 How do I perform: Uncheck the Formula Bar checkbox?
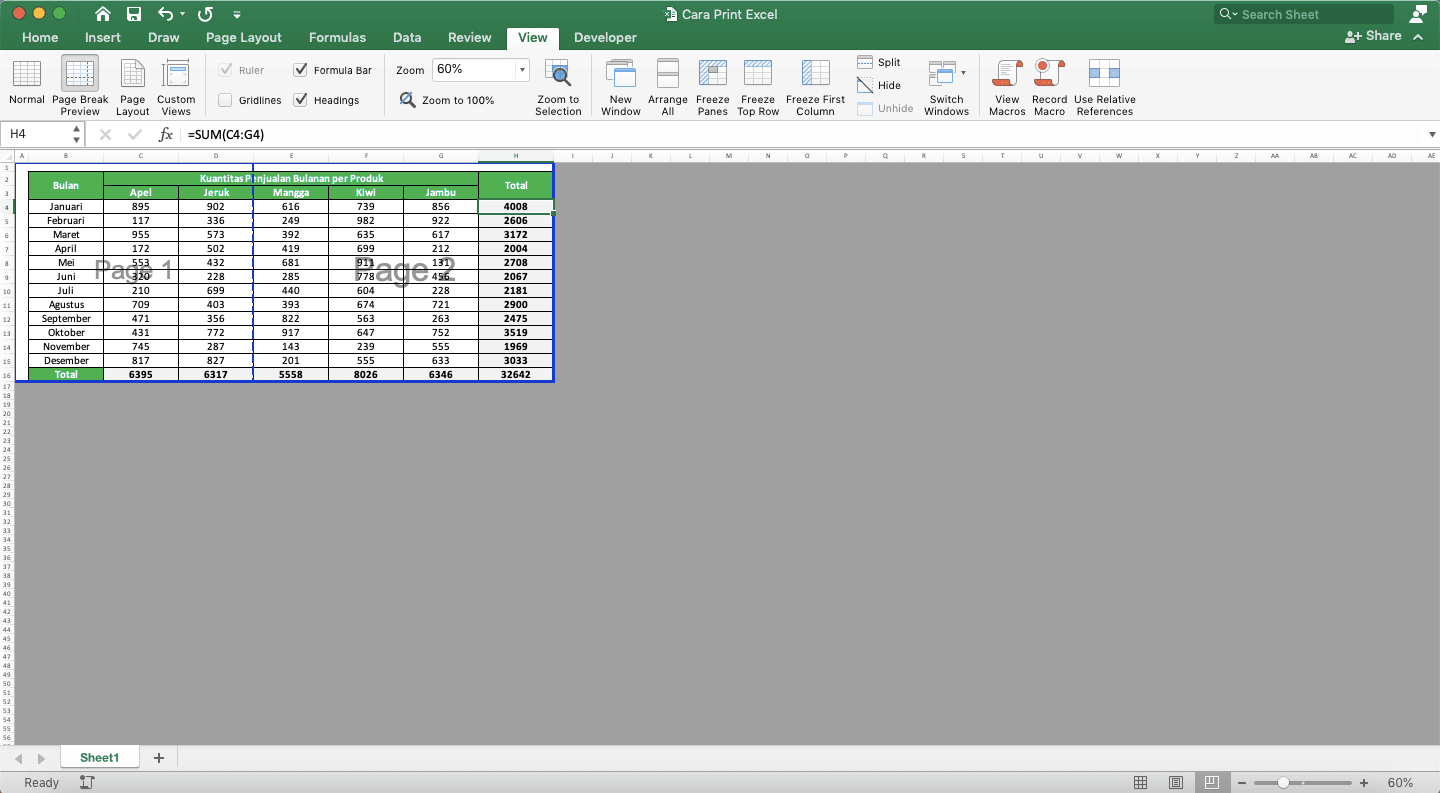300,70
